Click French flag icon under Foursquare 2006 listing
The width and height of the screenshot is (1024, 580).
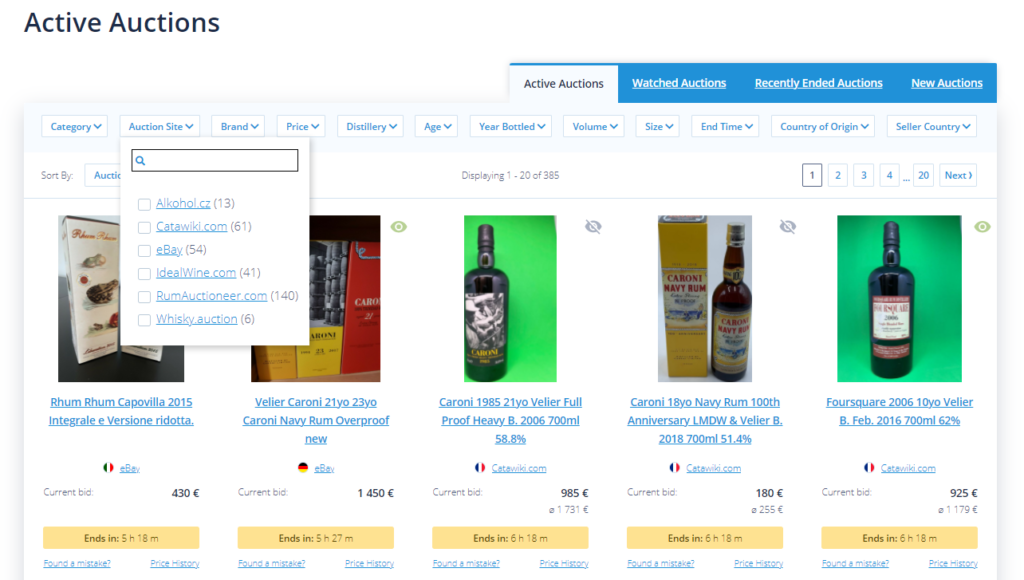(x=870, y=468)
